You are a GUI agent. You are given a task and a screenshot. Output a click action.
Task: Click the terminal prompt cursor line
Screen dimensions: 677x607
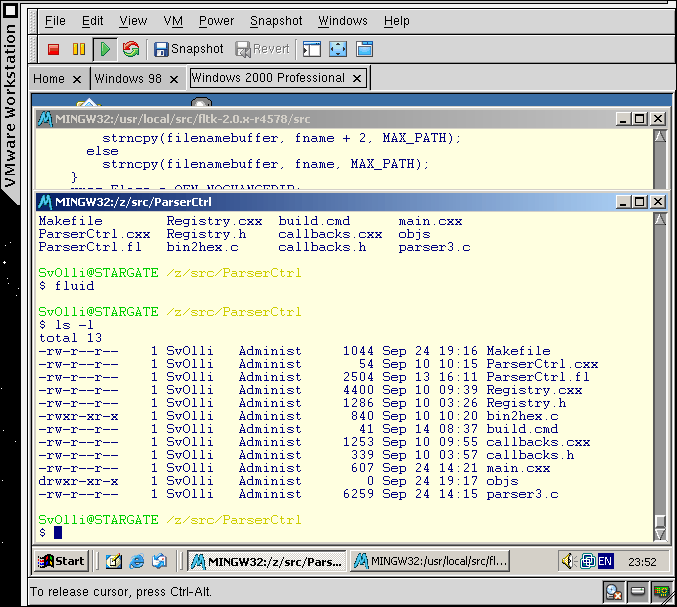coord(51,532)
